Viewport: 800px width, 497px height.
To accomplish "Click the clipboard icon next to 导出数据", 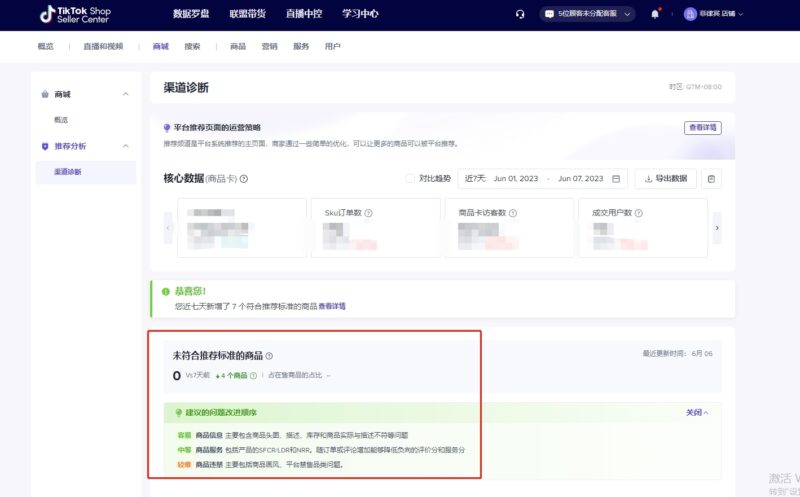I will [711, 179].
